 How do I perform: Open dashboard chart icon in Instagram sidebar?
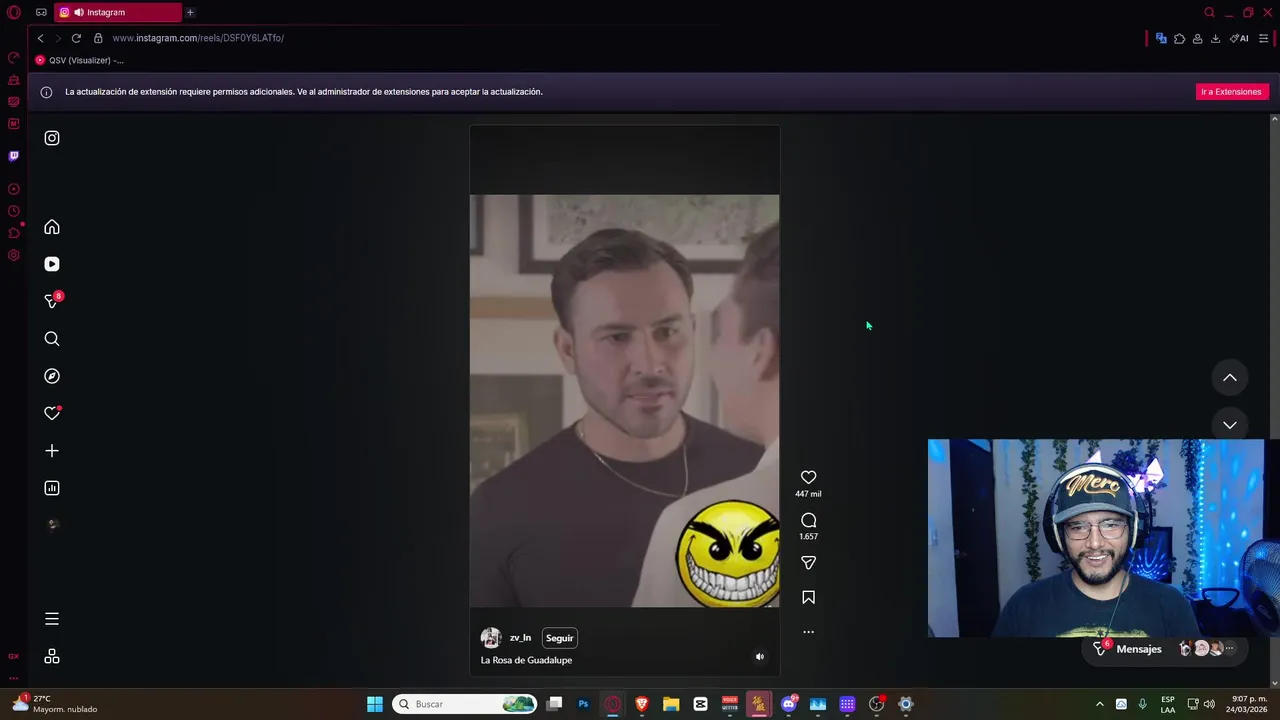pos(52,488)
